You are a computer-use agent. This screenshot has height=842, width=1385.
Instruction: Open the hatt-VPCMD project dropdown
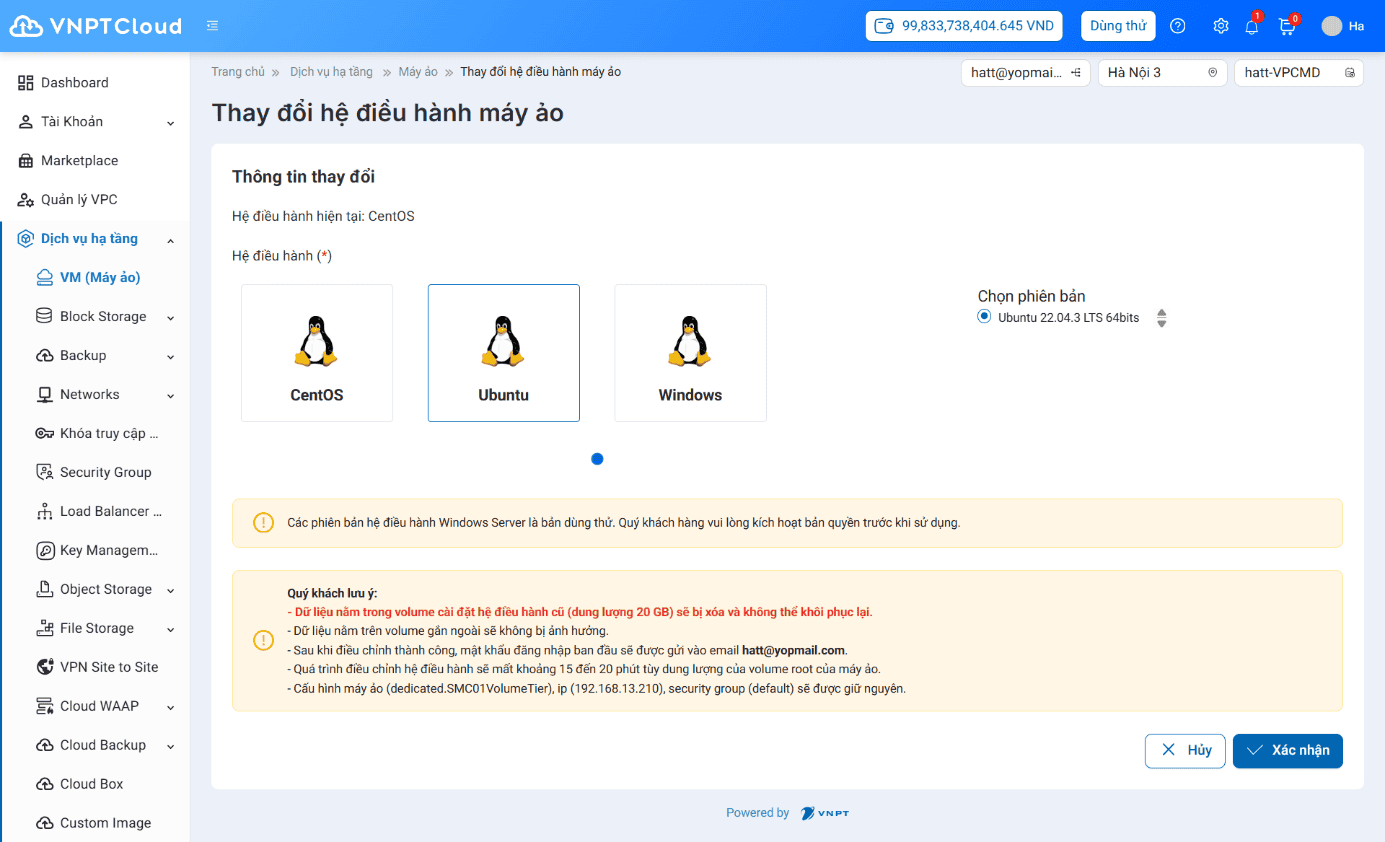(x=1298, y=73)
